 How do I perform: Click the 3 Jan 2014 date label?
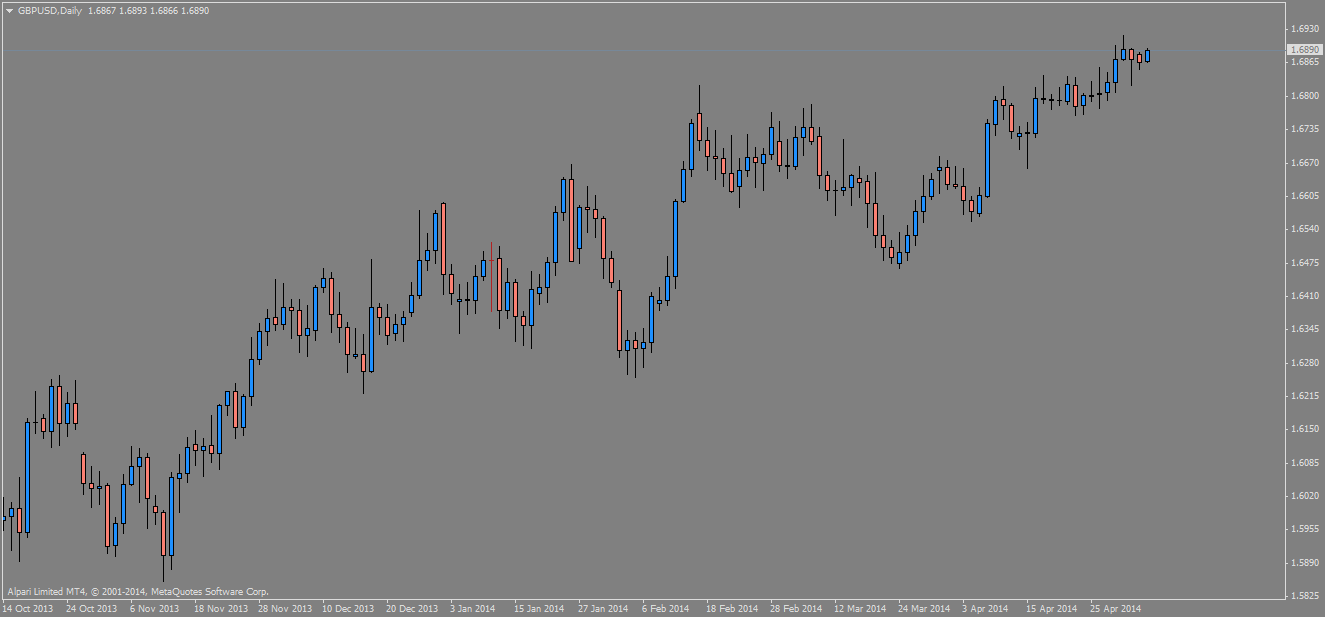click(473, 608)
